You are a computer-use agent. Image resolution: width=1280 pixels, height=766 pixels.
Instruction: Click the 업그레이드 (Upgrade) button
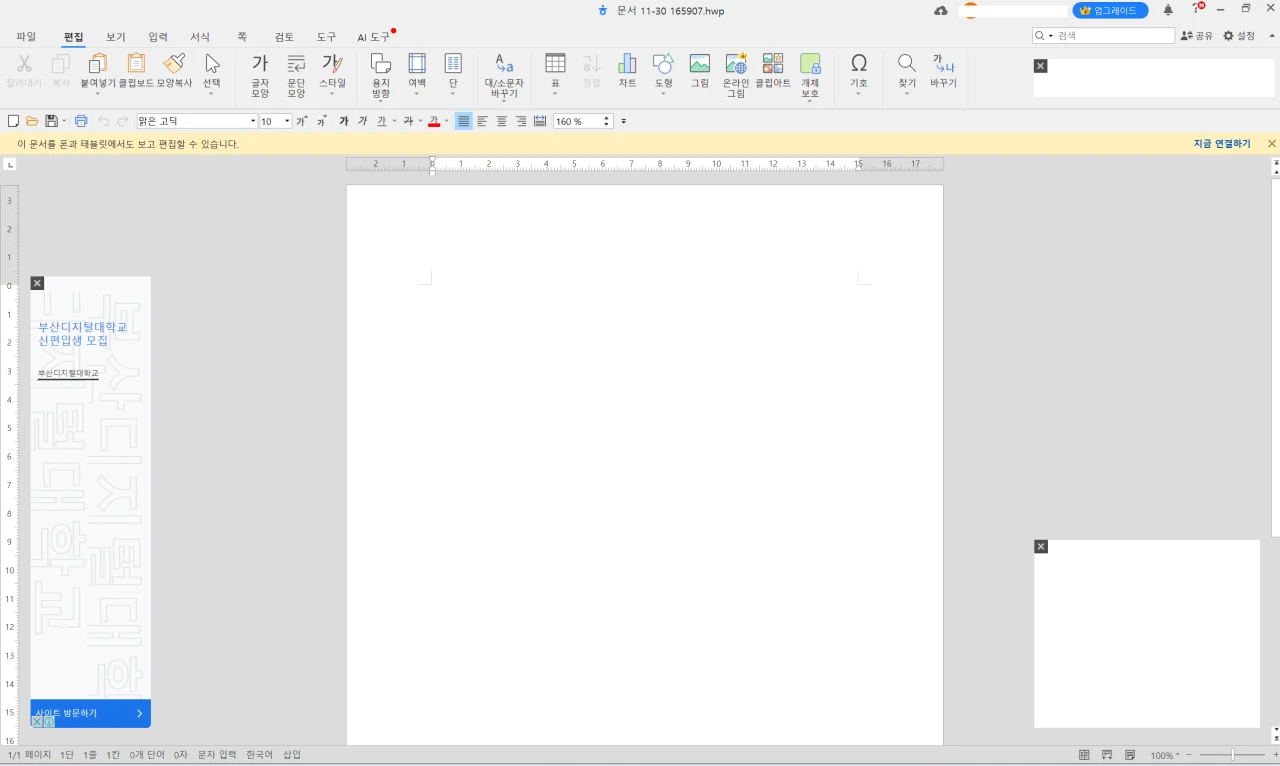[x=1110, y=10]
